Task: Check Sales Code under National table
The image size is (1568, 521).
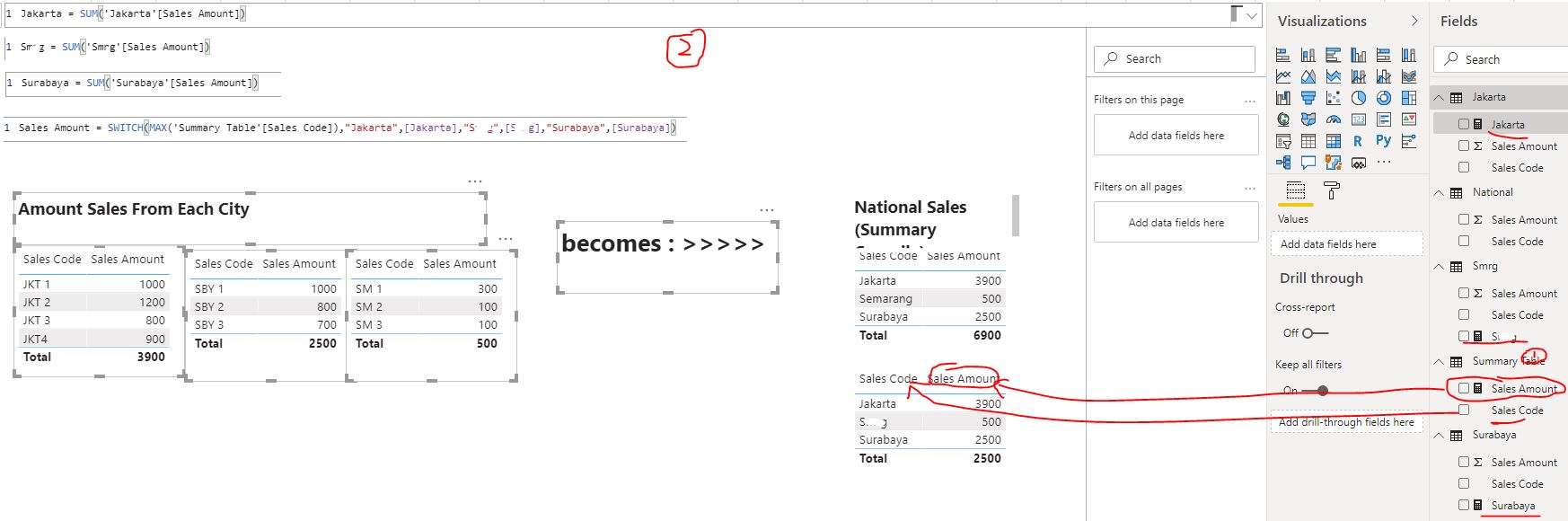Action: tap(1464, 241)
